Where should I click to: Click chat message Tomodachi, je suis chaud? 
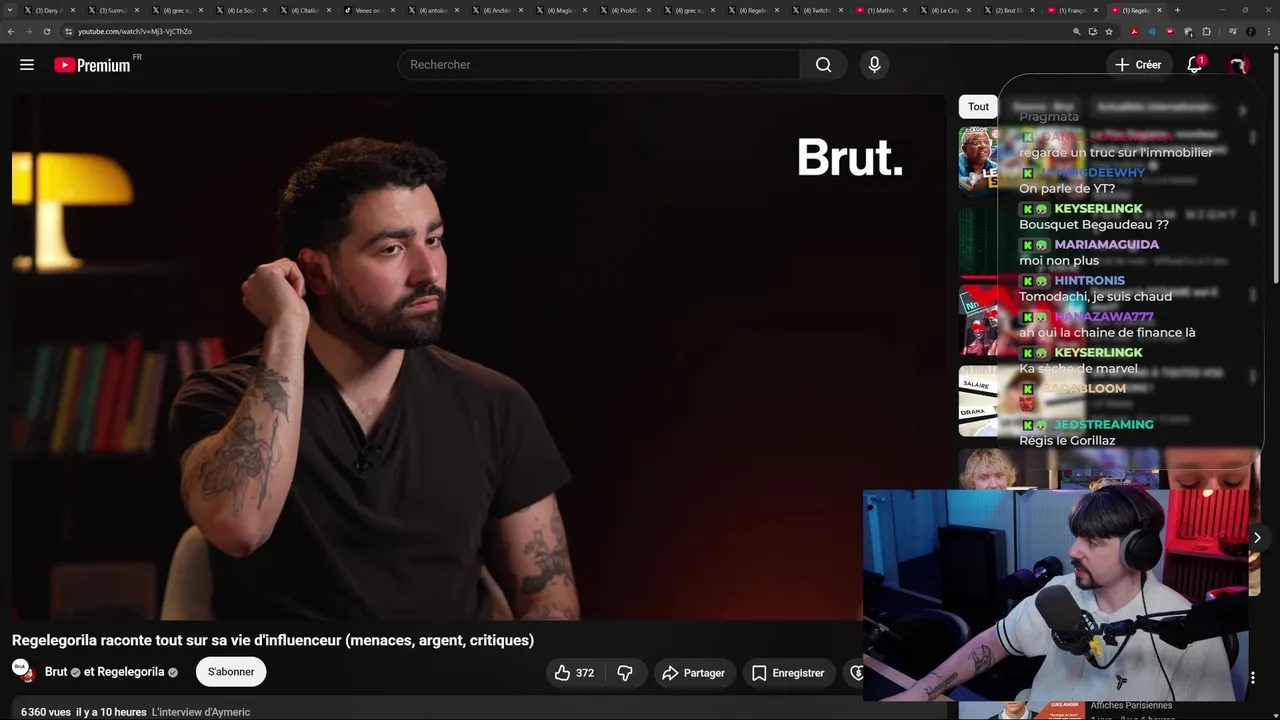click(1095, 297)
